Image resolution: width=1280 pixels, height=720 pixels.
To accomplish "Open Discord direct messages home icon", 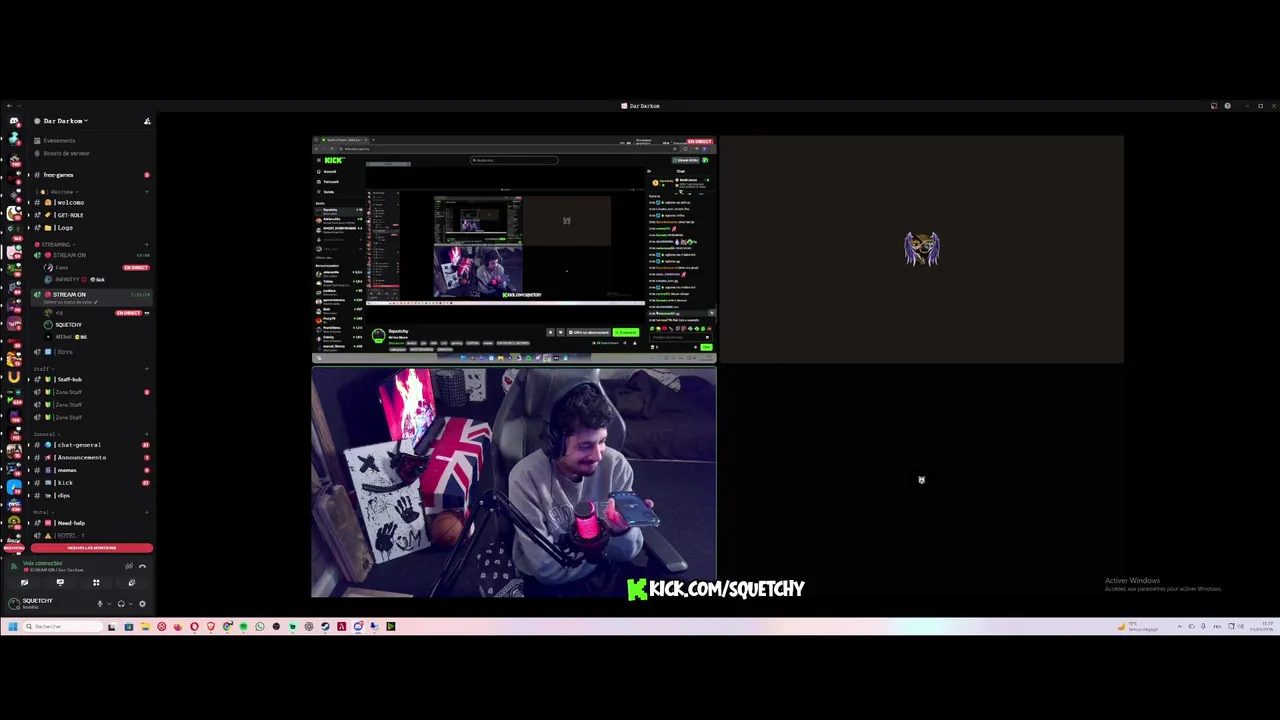I will pos(14,121).
